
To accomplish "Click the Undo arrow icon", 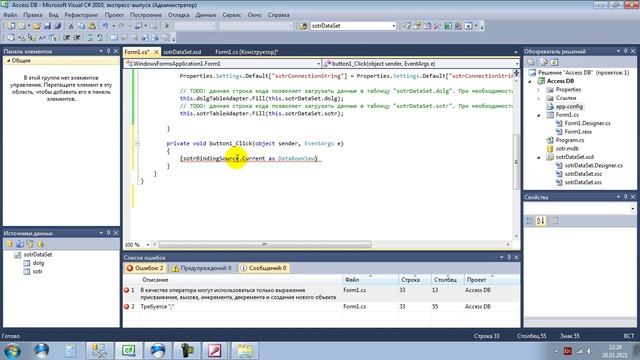I will click(105, 26).
